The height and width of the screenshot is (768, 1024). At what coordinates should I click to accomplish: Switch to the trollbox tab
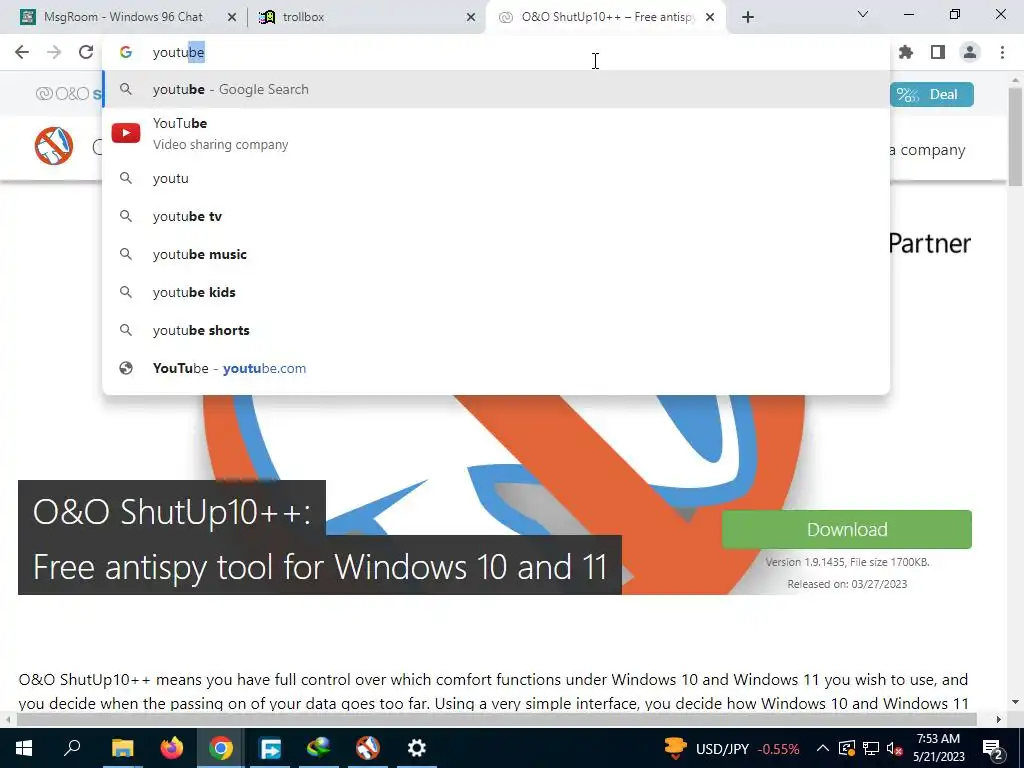367,17
